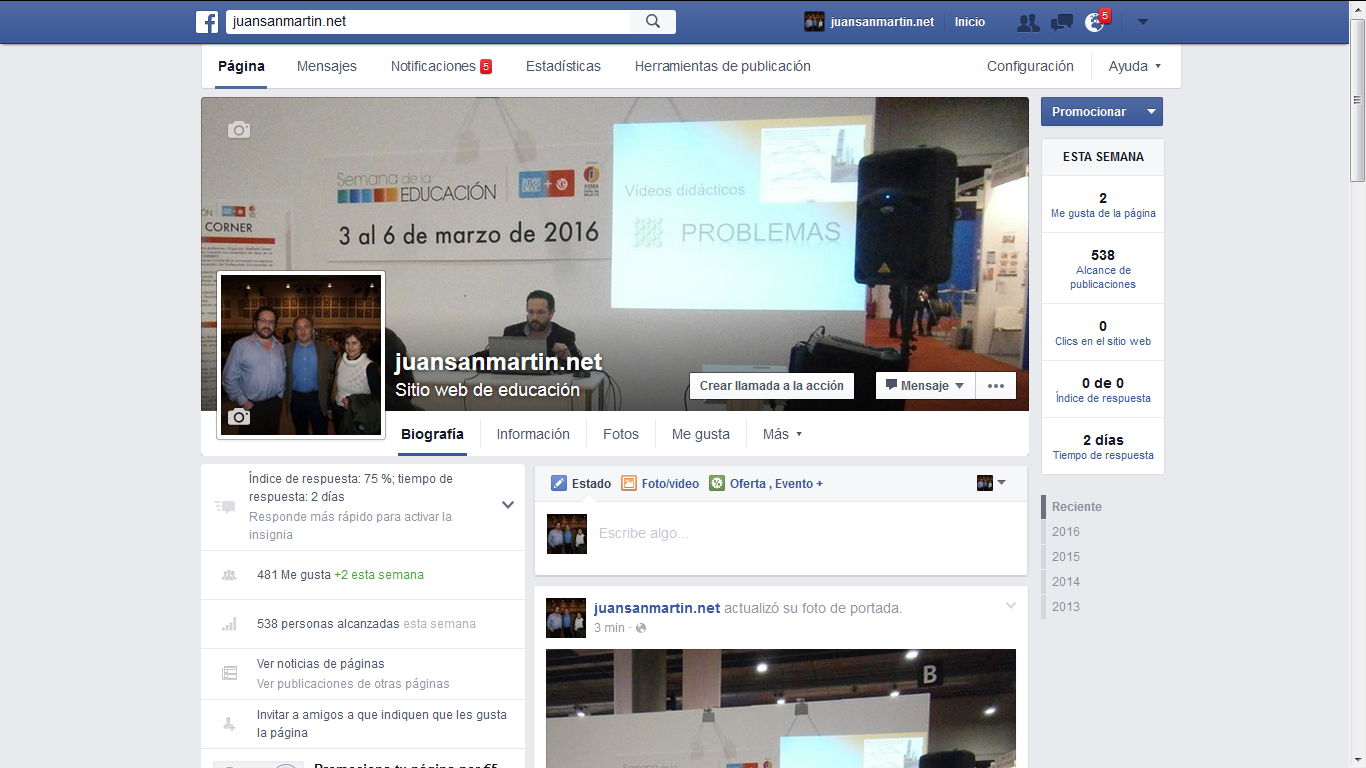Click Índice de respuesta stat in sidebar
1366x768 pixels.
coord(1103,389)
